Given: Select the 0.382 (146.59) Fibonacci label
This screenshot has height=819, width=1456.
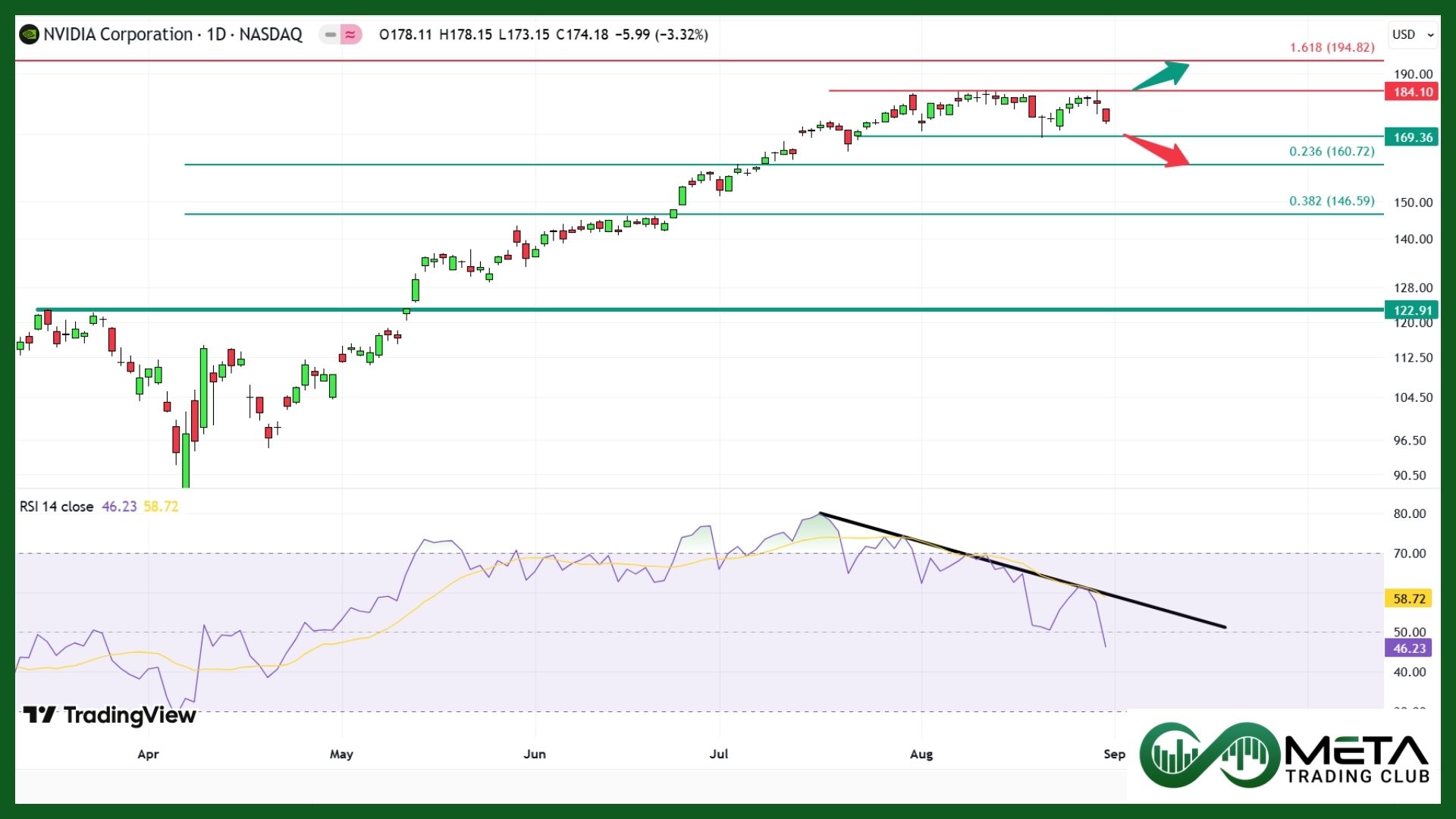Looking at the screenshot, I should (x=1332, y=201).
